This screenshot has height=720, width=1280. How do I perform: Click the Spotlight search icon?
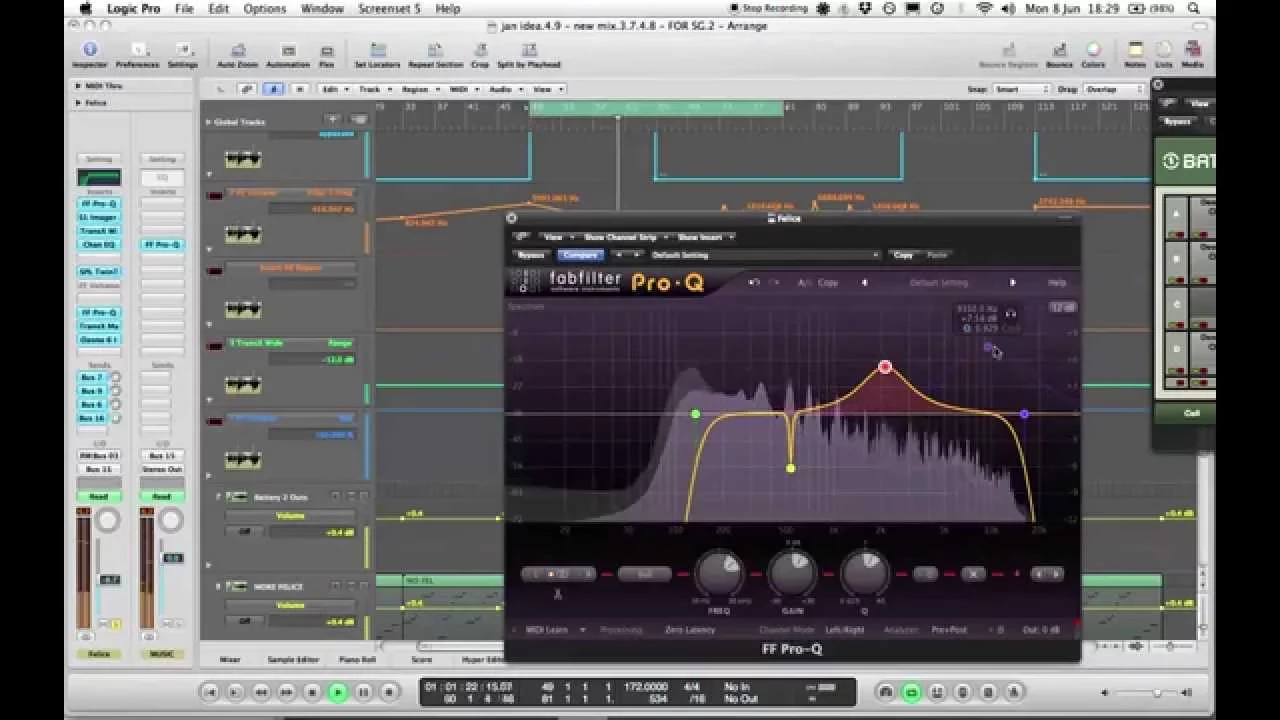pos(1194,8)
